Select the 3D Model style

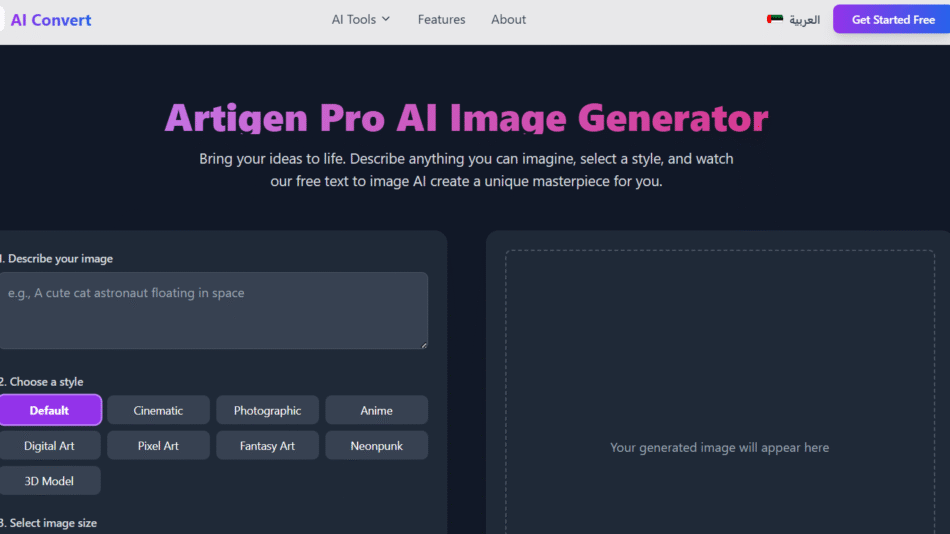coord(49,480)
